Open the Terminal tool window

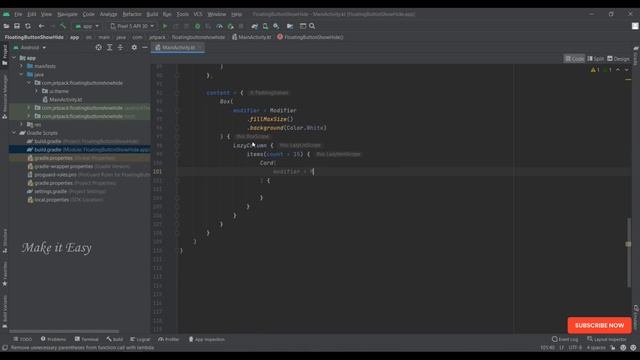[x=87, y=340]
